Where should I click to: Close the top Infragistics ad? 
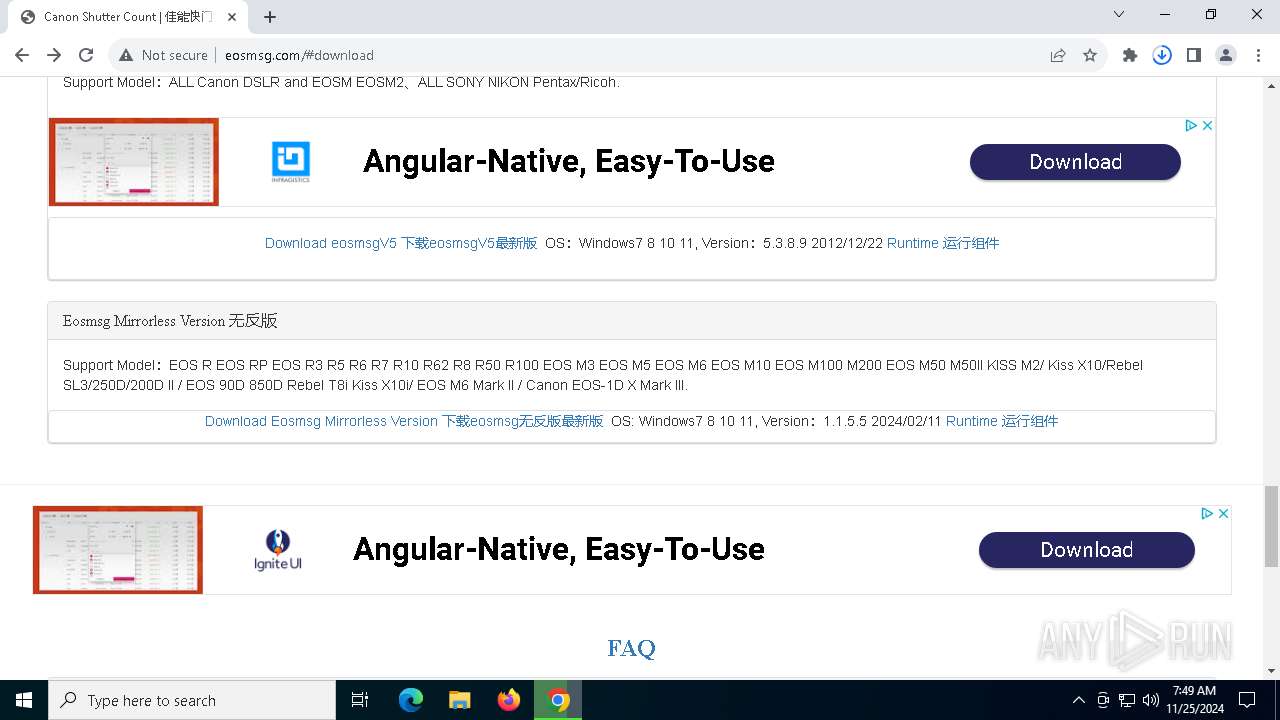coord(1207,125)
